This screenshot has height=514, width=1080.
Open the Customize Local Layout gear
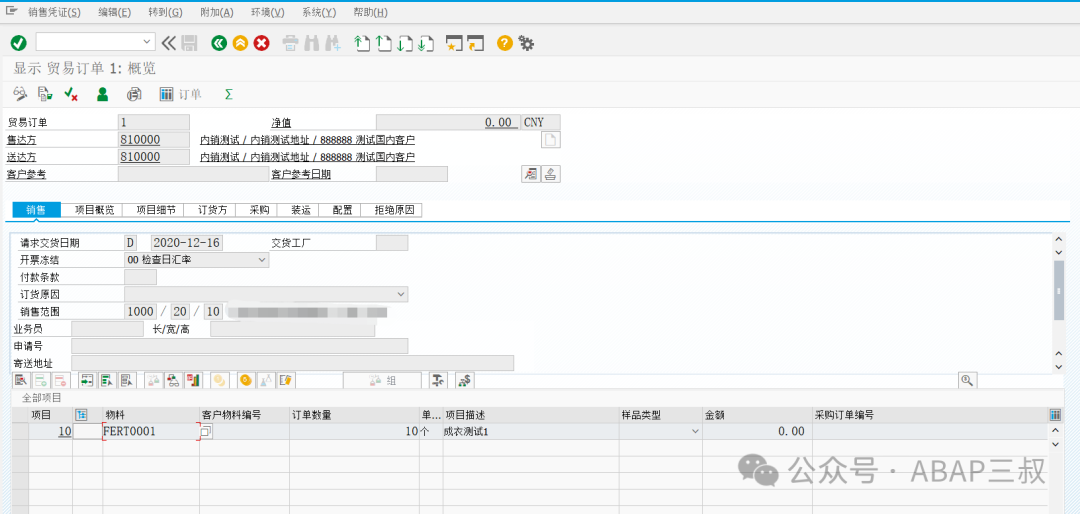(526, 43)
